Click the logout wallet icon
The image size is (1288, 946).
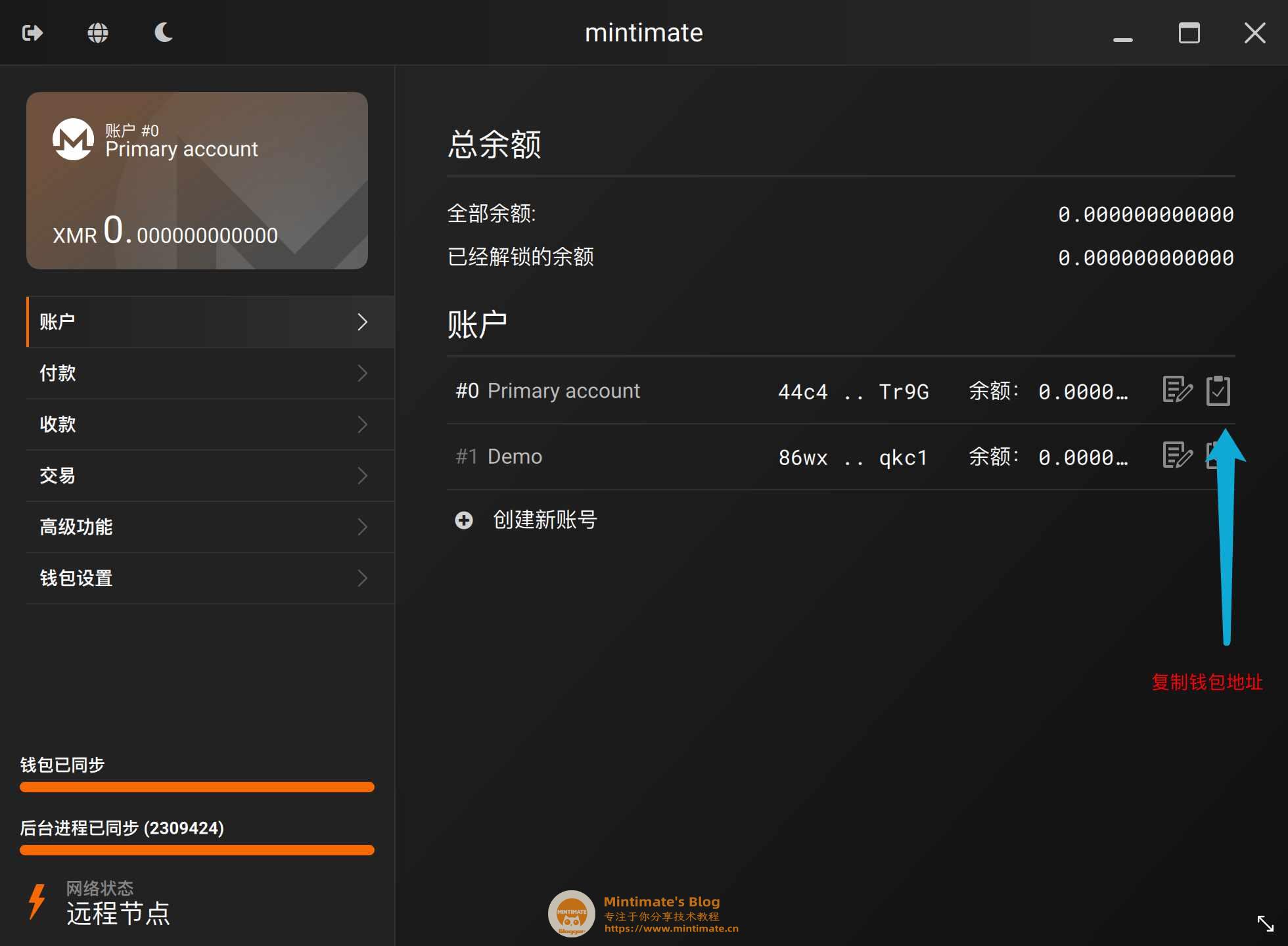(x=32, y=33)
